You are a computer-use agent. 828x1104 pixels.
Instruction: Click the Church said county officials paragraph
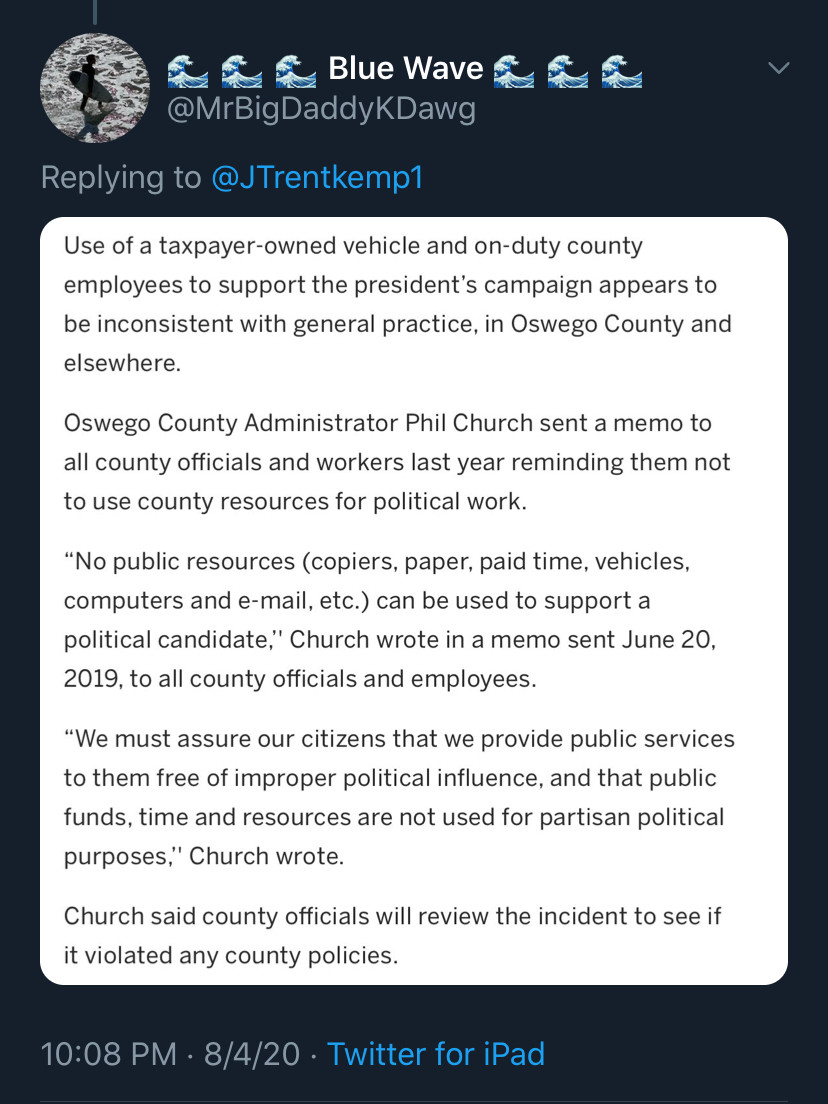click(x=393, y=936)
